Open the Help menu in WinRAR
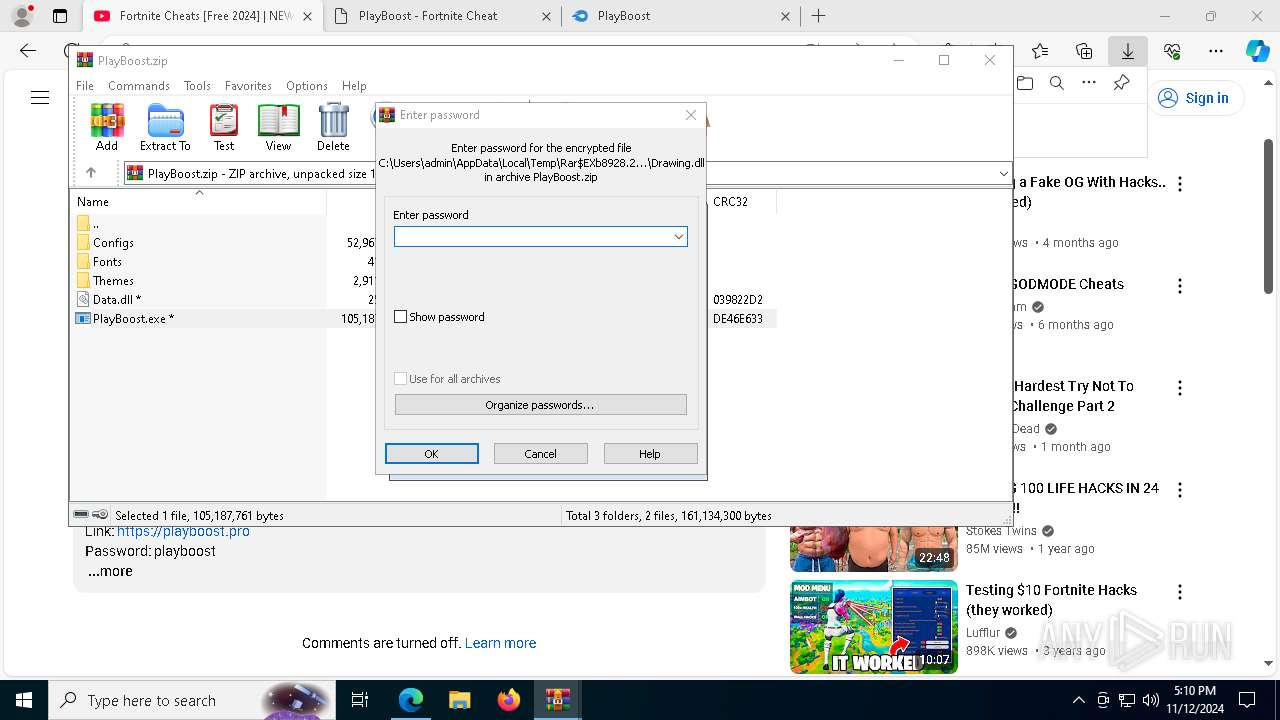The width and height of the screenshot is (1280, 720). pos(354,86)
